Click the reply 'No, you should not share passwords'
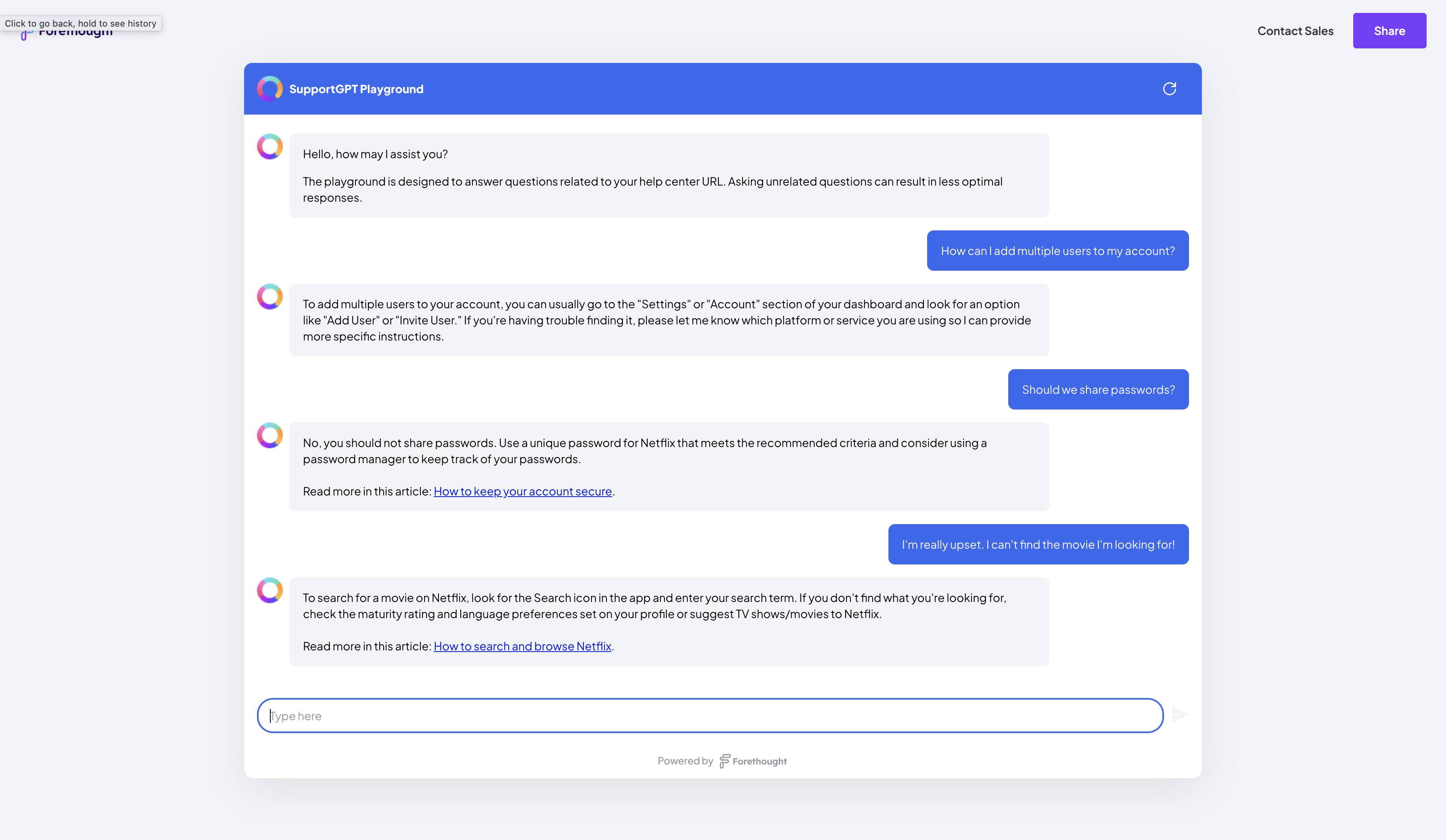 669,467
